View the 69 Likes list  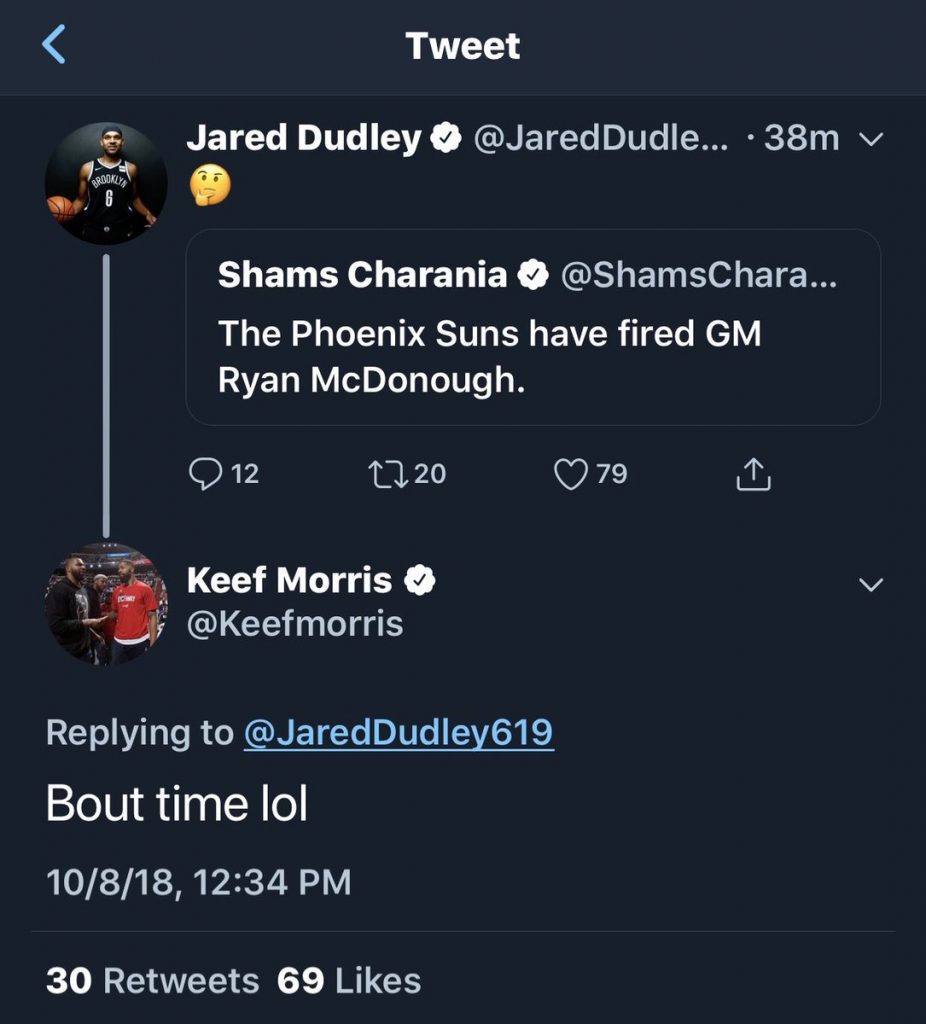[349, 981]
